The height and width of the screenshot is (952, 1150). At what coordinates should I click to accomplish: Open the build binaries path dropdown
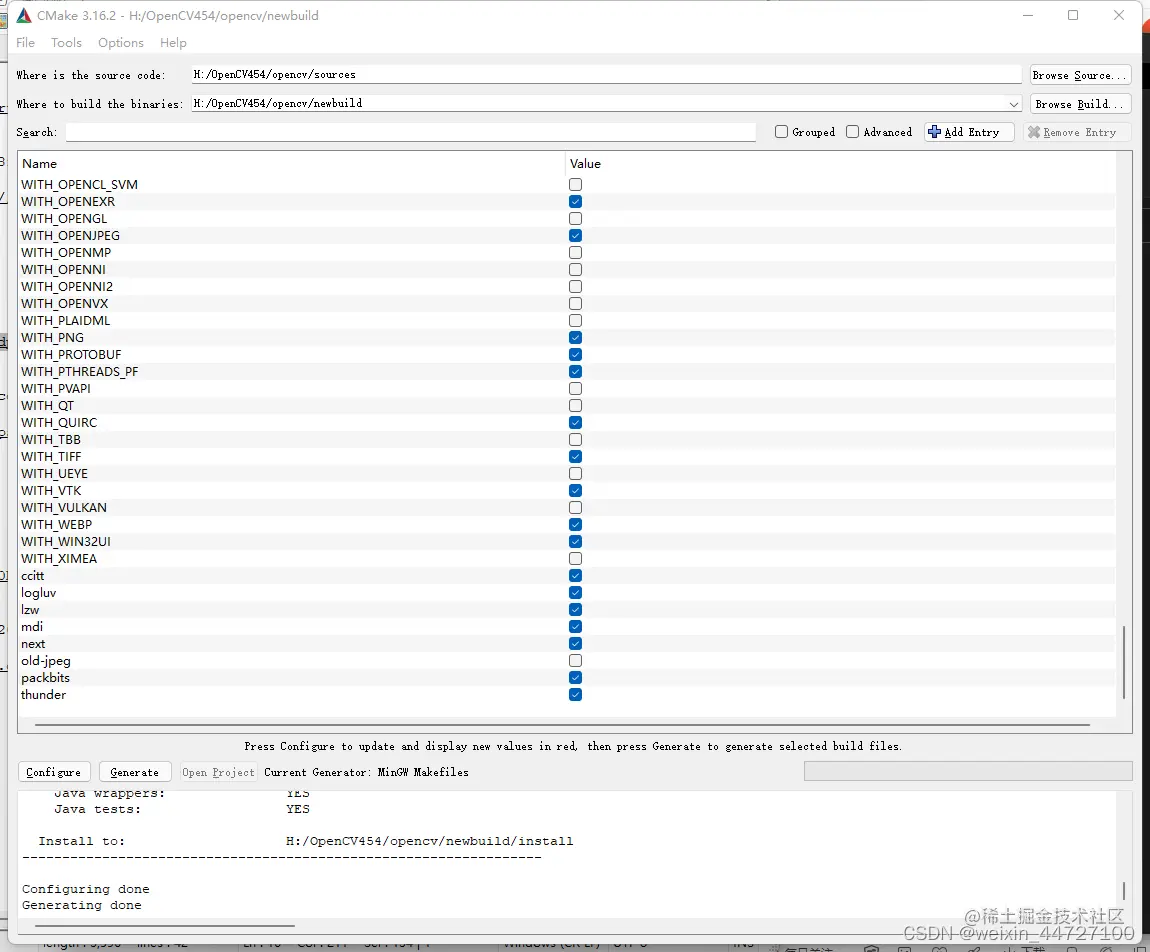(1014, 104)
